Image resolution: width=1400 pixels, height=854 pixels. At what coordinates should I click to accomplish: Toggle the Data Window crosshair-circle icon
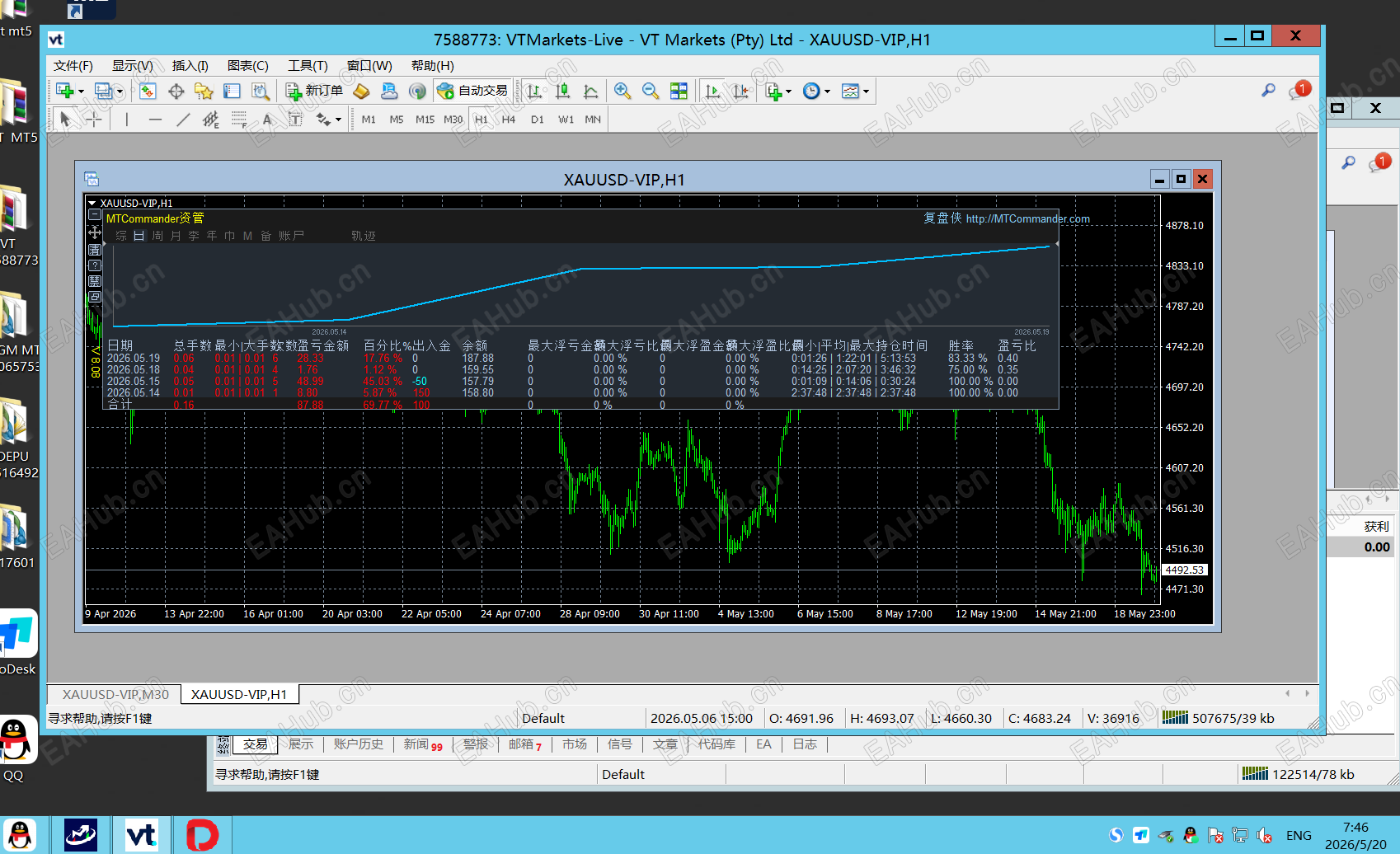(x=176, y=91)
